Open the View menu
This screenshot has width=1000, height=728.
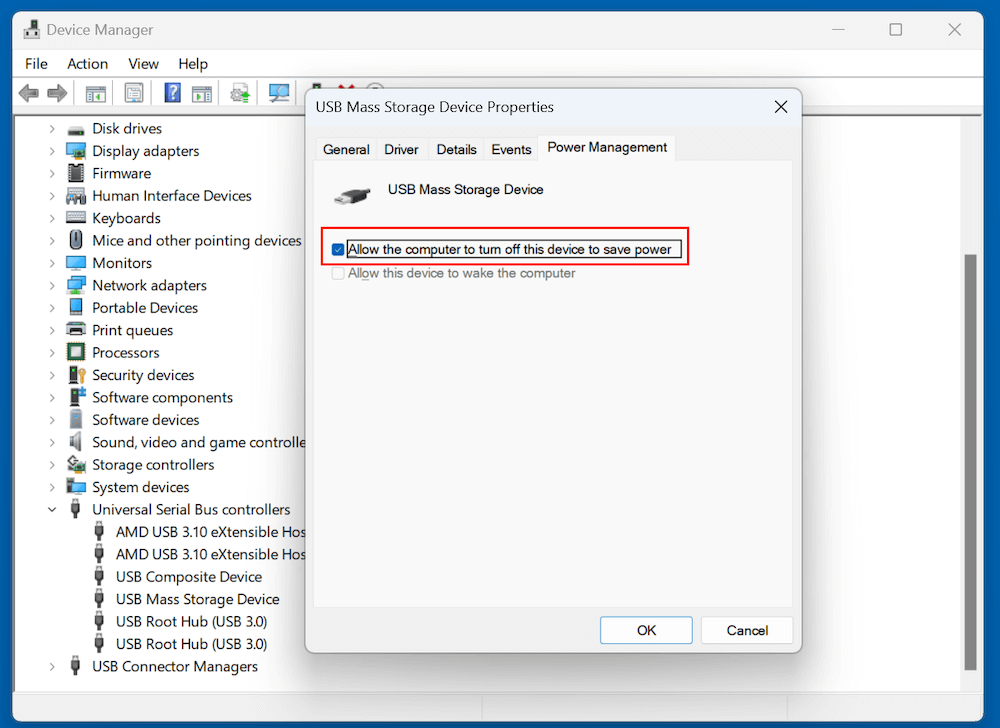coord(143,64)
